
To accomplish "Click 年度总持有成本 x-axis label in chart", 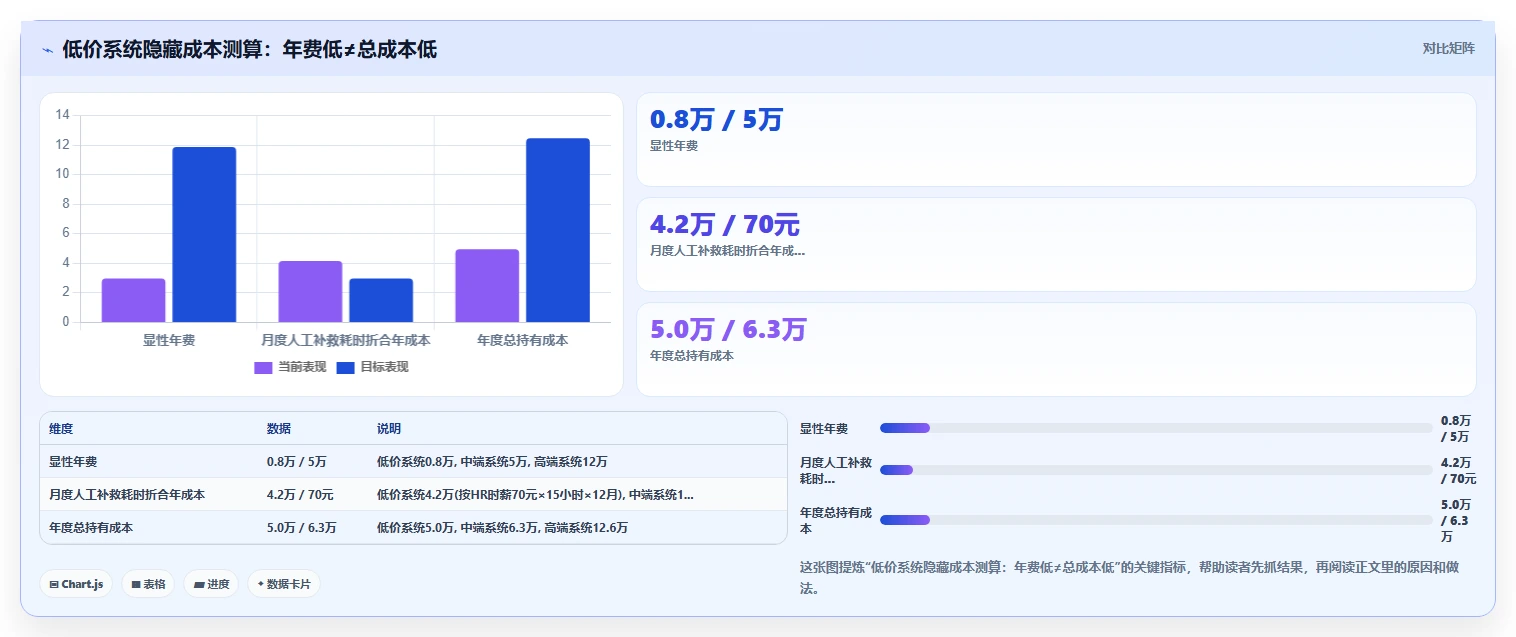I will (523, 340).
